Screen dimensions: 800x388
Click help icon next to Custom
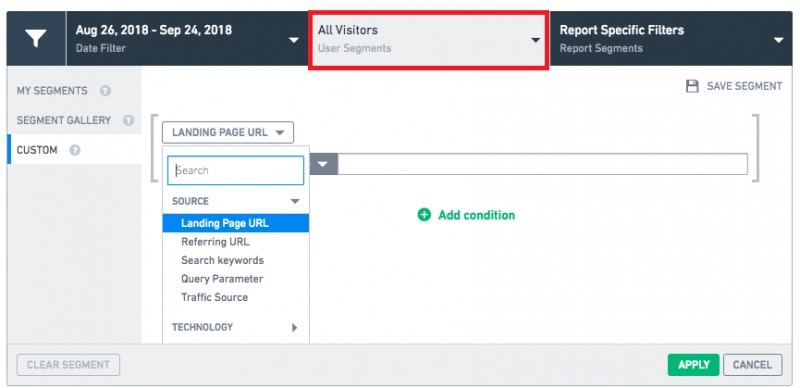coord(75,151)
